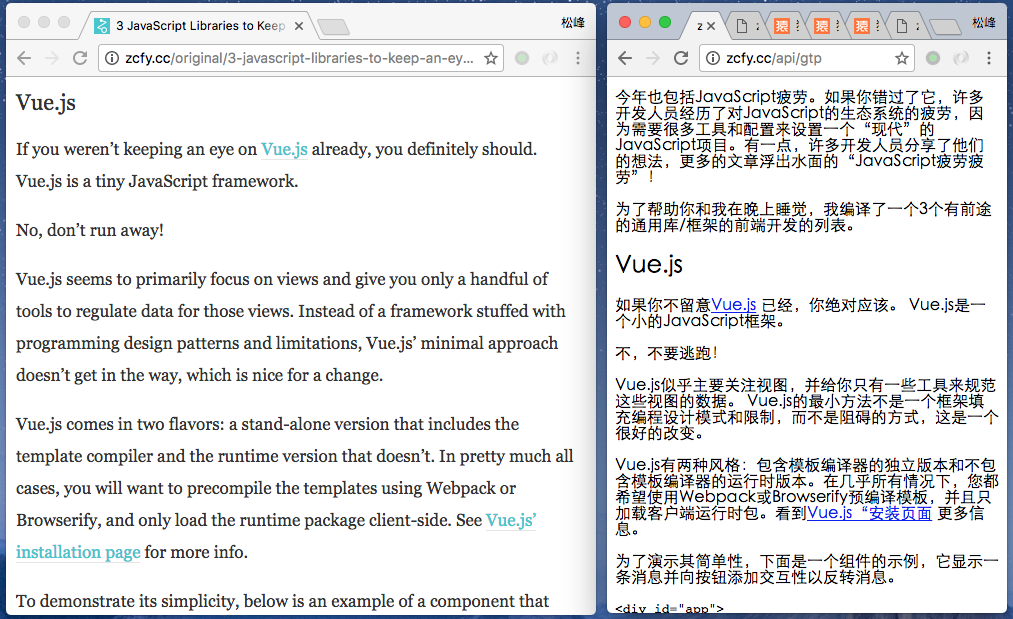The width and height of the screenshot is (1013, 619).
Task: Minimize the right window with yellow button
Action: click(645, 22)
